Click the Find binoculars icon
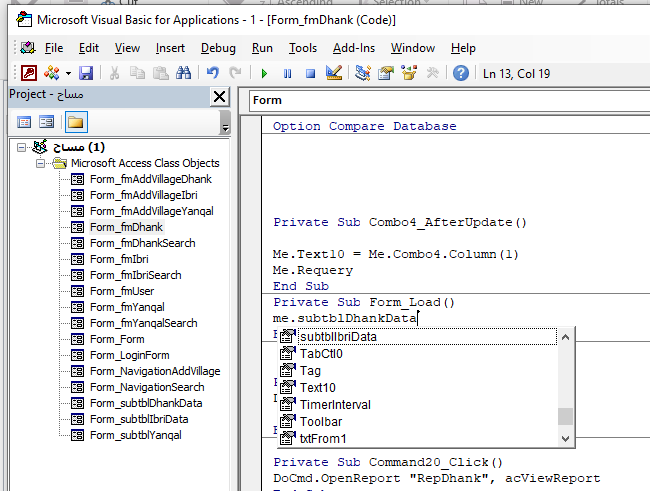Screen dimensions: 650x491 coord(184,73)
